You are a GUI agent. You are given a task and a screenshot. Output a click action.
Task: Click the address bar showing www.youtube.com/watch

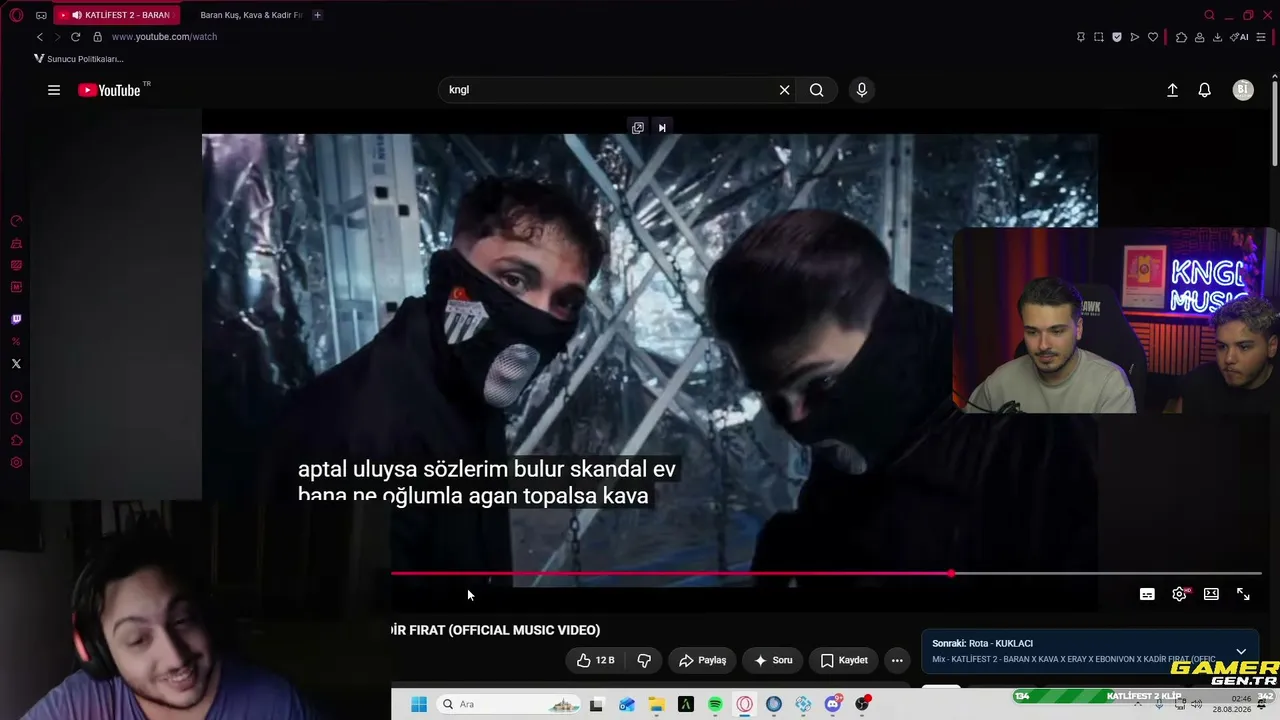(x=164, y=37)
